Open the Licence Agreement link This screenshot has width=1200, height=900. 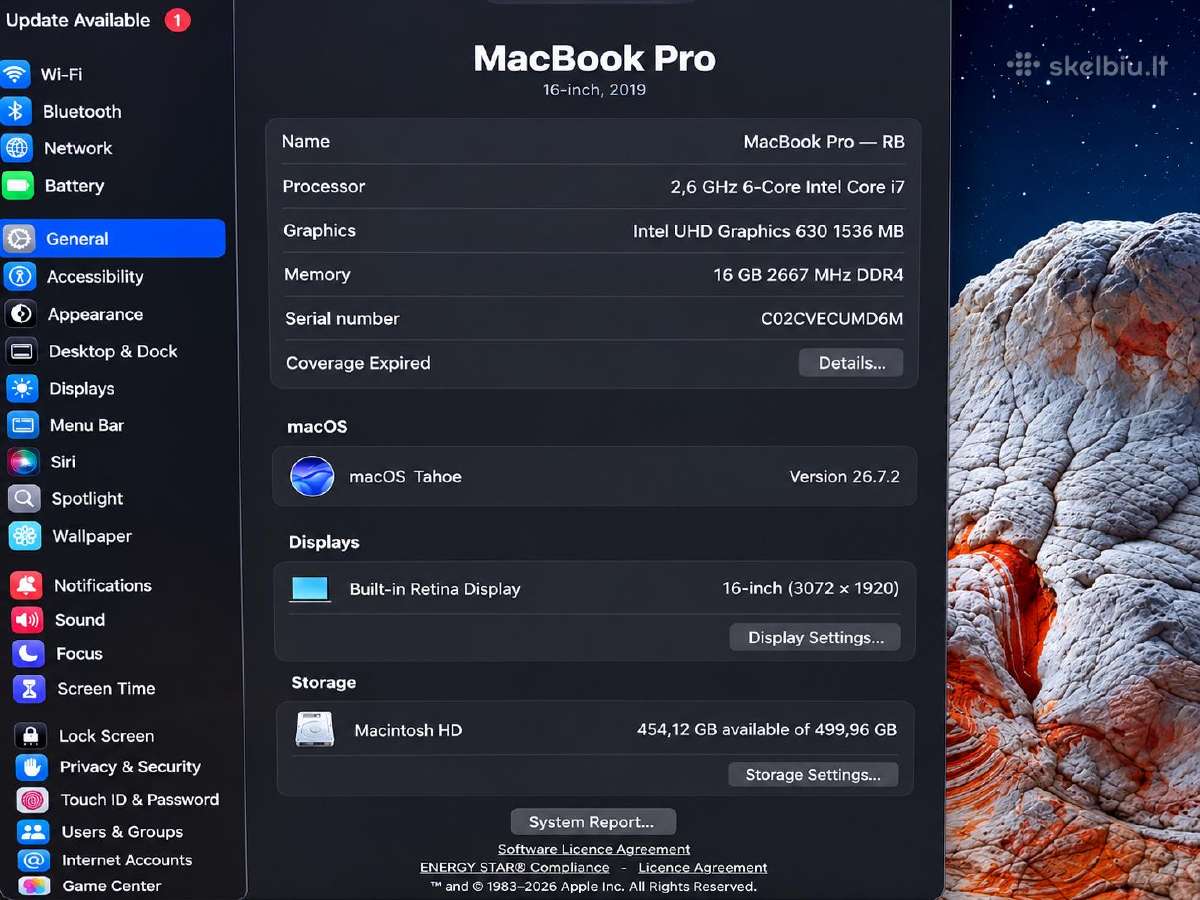[x=703, y=867]
